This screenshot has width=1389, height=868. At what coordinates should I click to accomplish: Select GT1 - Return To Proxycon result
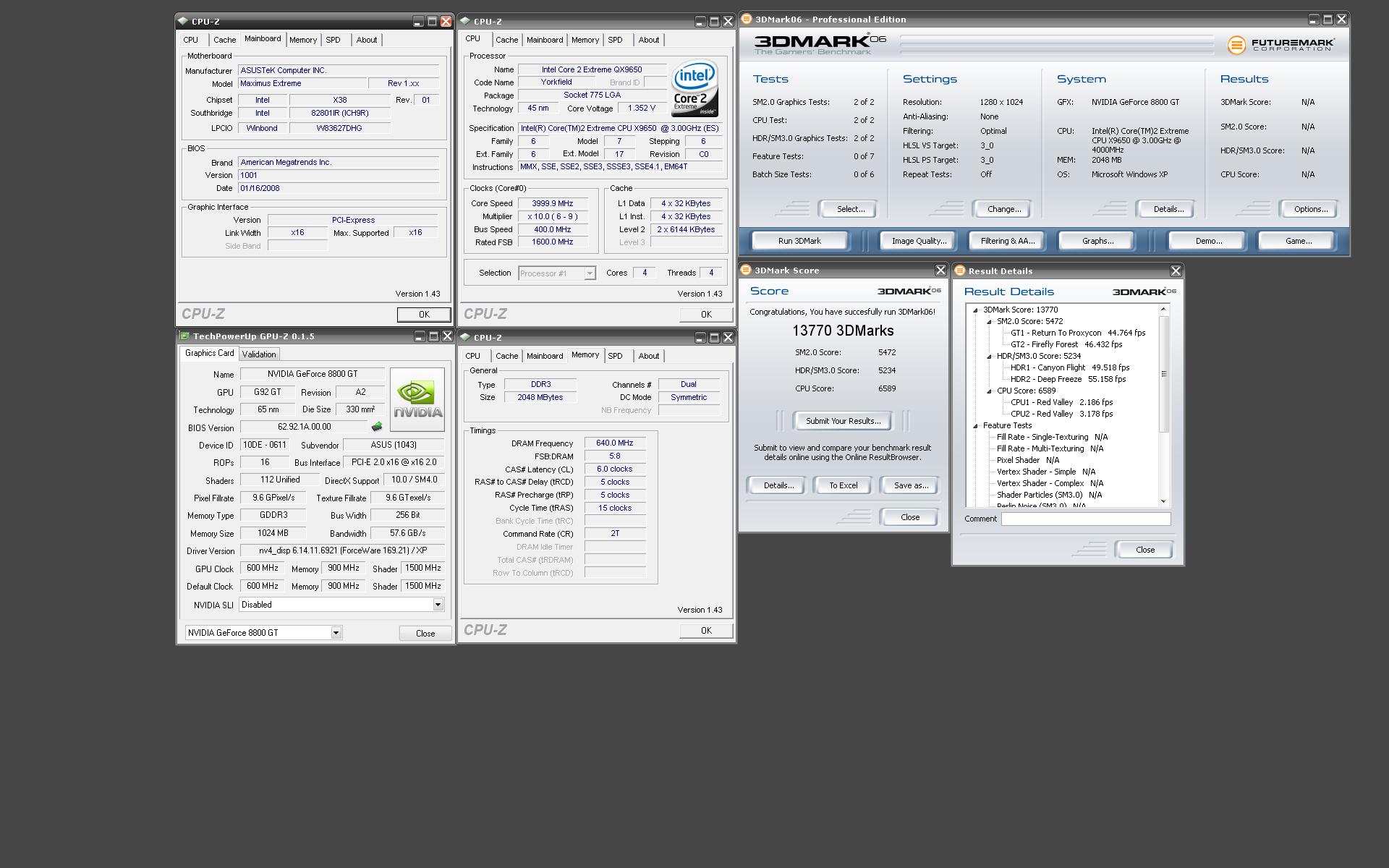click(1078, 333)
